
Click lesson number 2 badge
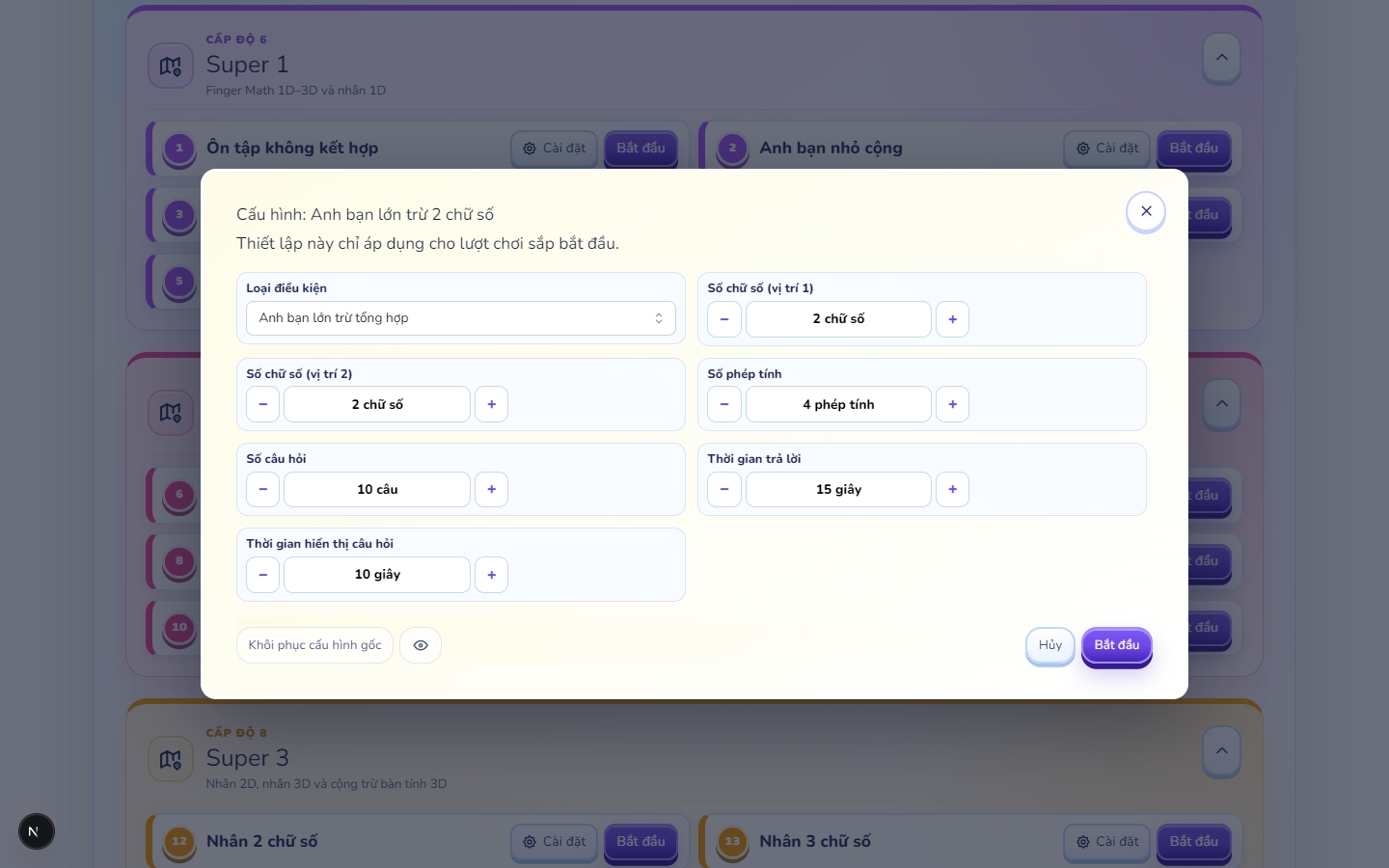pyautogui.click(x=732, y=149)
